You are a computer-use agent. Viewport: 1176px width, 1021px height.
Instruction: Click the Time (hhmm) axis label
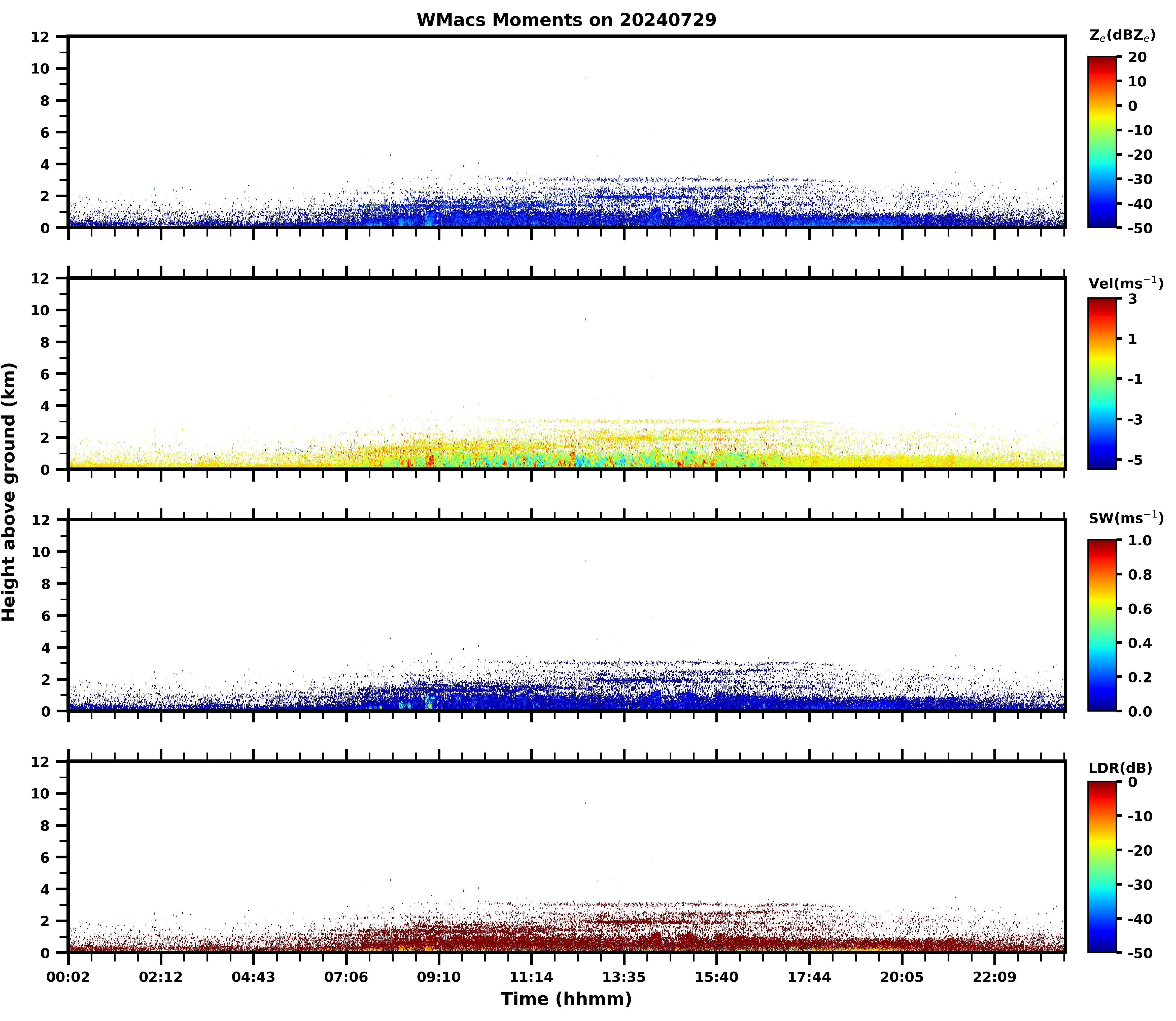[x=566, y=999]
